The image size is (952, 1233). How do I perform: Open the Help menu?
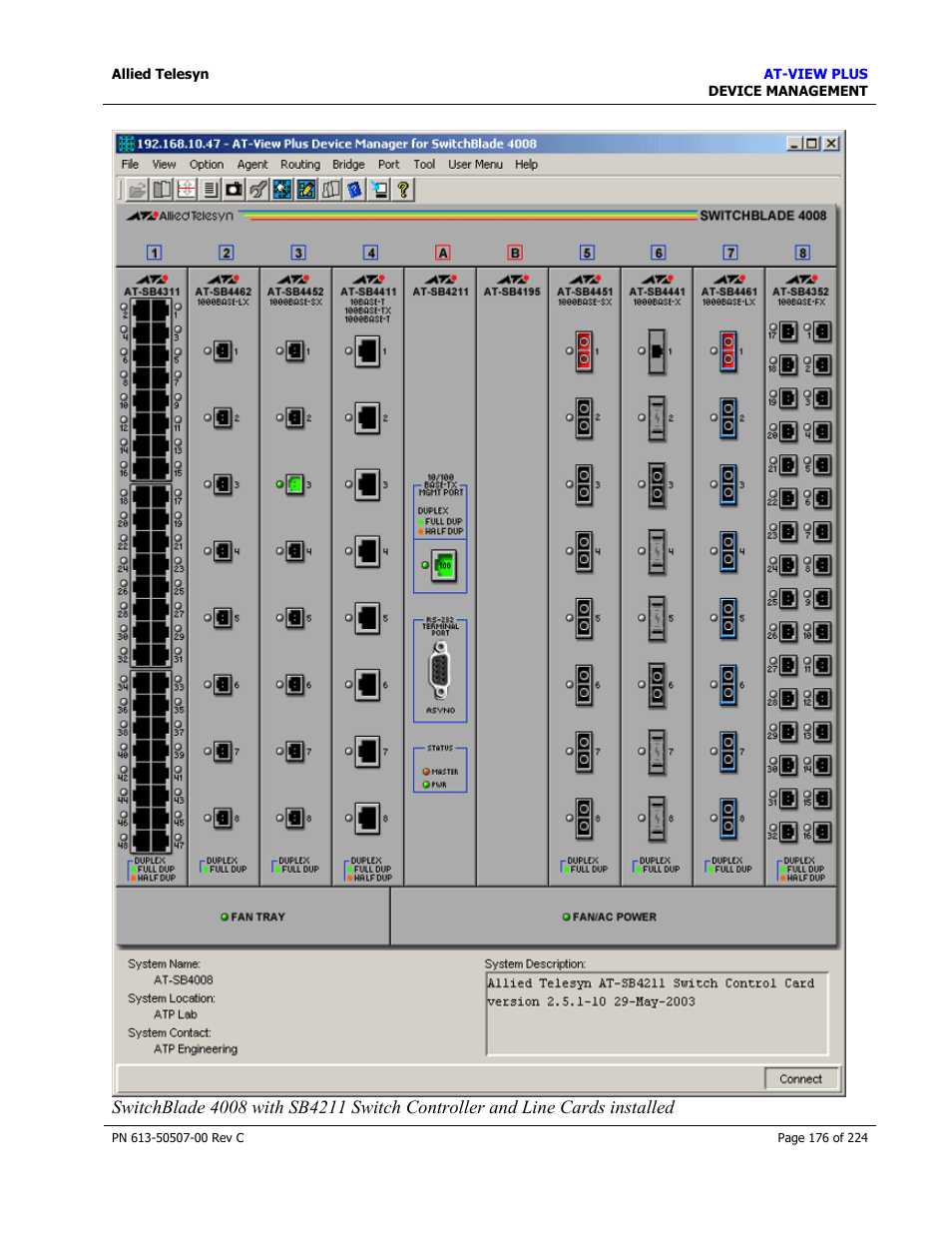pyautogui.click(x=526, y=165)
